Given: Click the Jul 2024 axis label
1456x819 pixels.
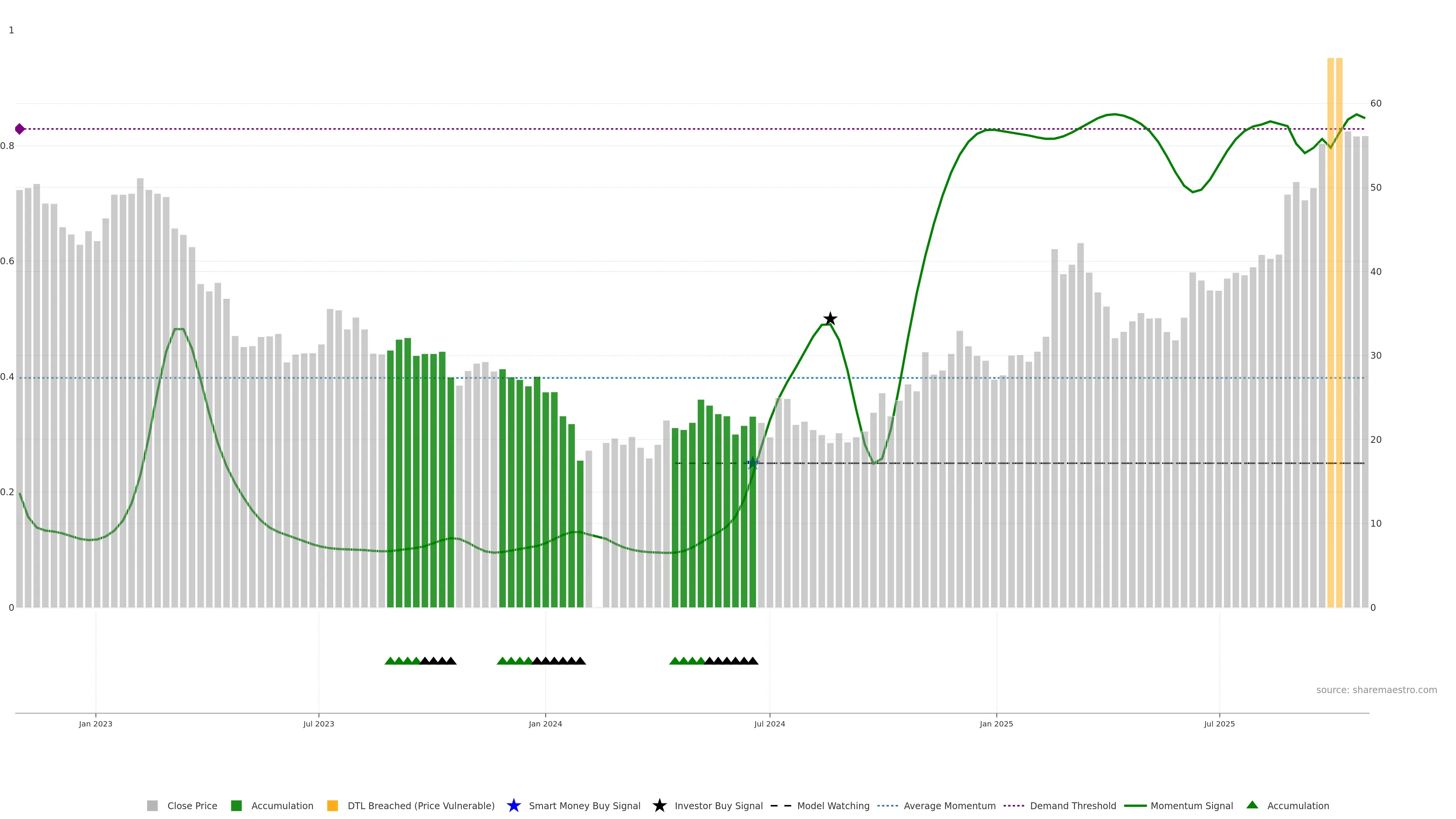Looking at the screenshot, I should pyautogui.click(x=769, y=723).
